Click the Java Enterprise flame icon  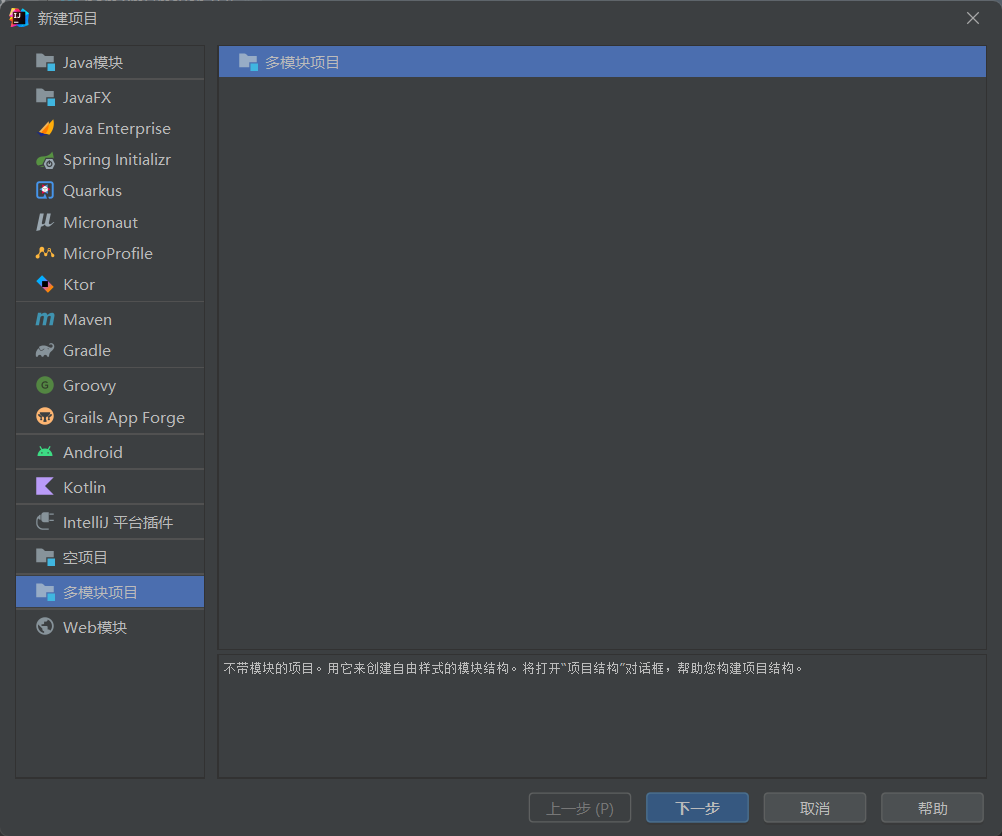45,128
